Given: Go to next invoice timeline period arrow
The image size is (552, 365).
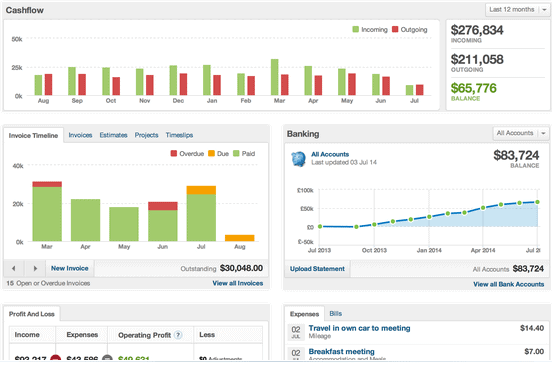Looking at the screenshot, I should pyautogui.click(x=35, y=269).
